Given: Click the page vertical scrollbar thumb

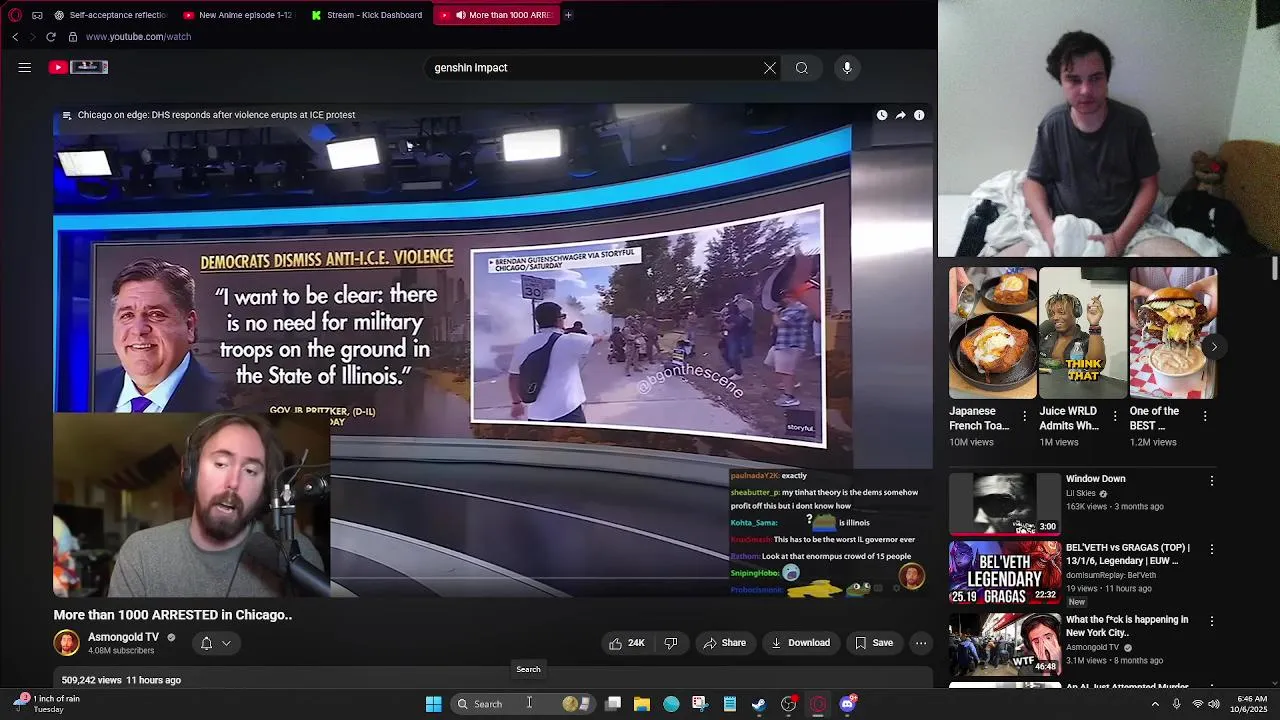Looking at the screenshot, I should click(1274, 268).
